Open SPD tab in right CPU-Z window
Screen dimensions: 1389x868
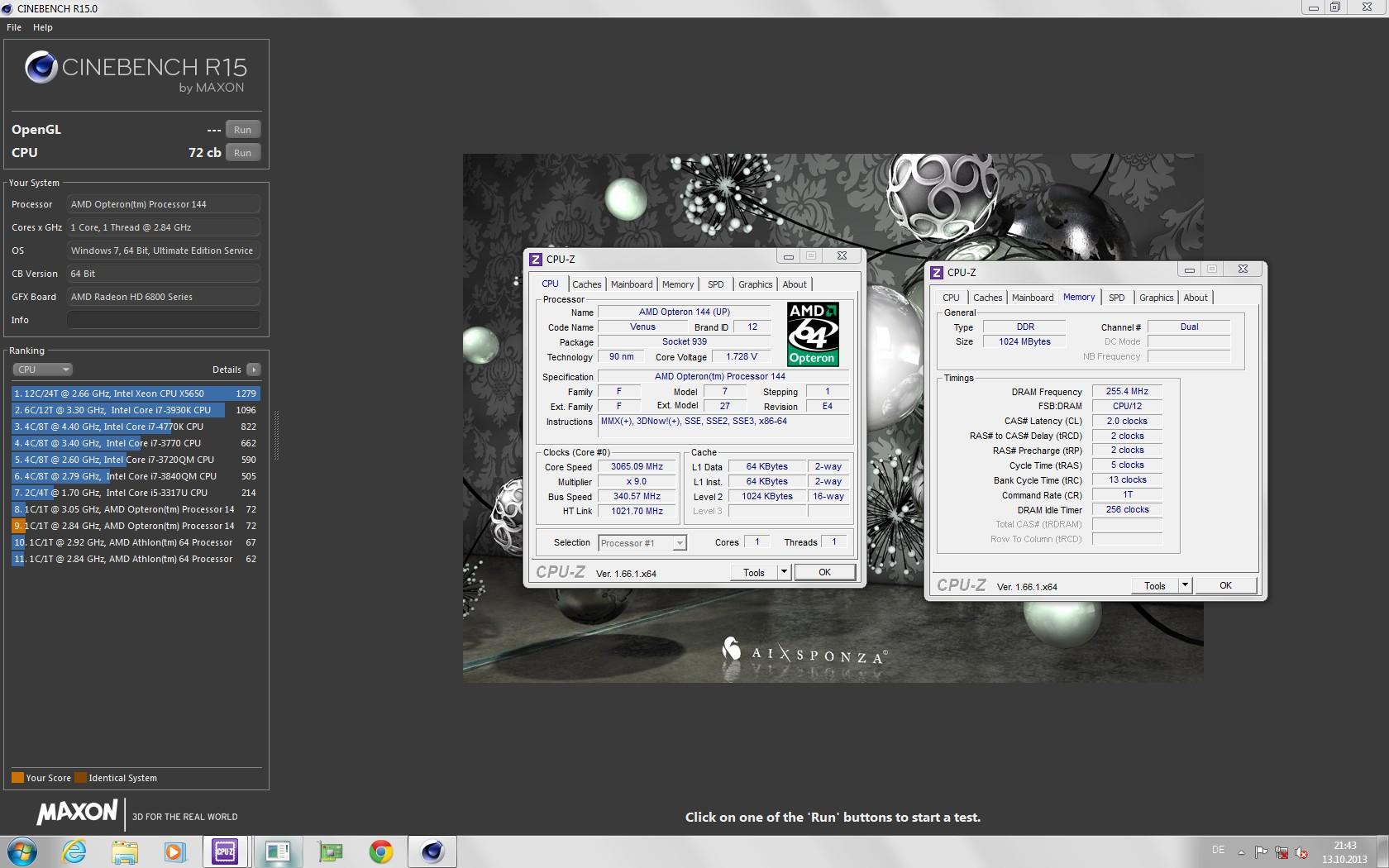pos(1117,298)
